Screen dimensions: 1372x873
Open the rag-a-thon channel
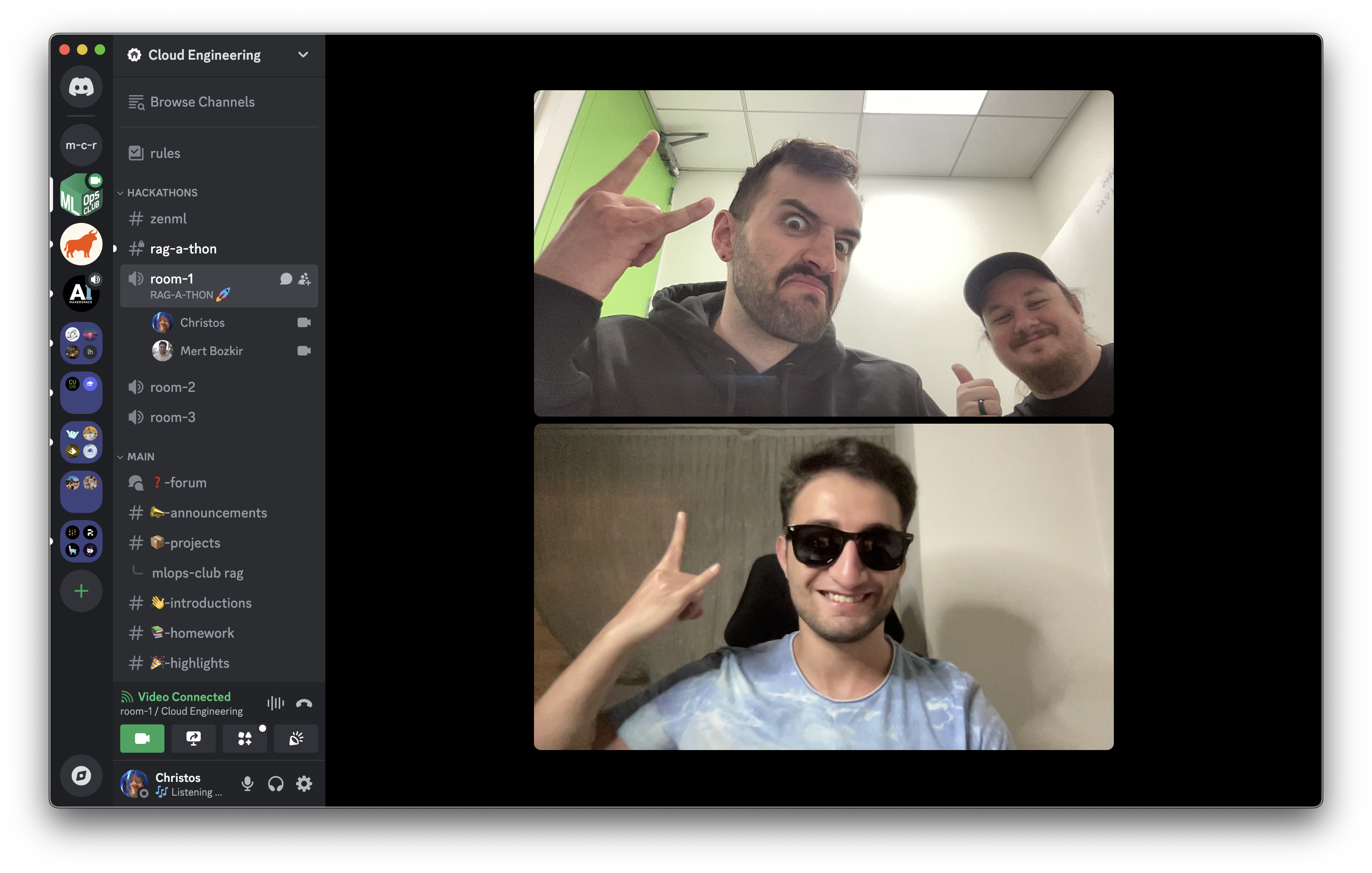pos(183,249)
